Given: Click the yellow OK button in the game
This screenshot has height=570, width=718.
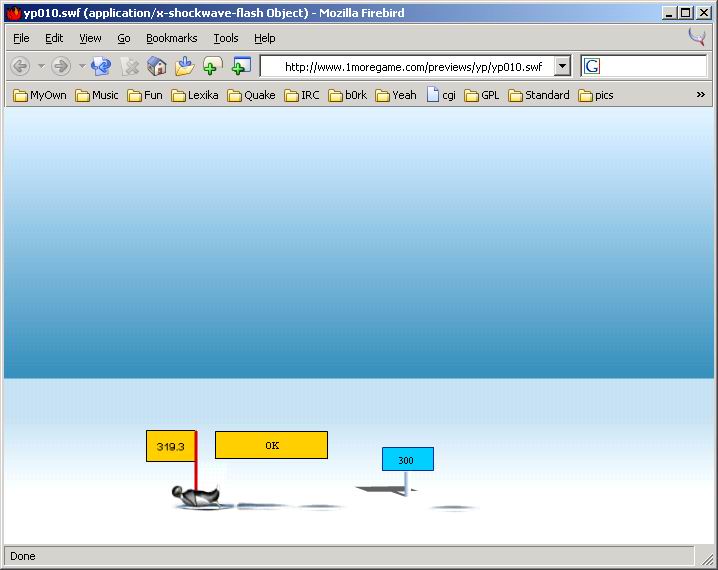Looking at the screenshot, I should (272, 445).
